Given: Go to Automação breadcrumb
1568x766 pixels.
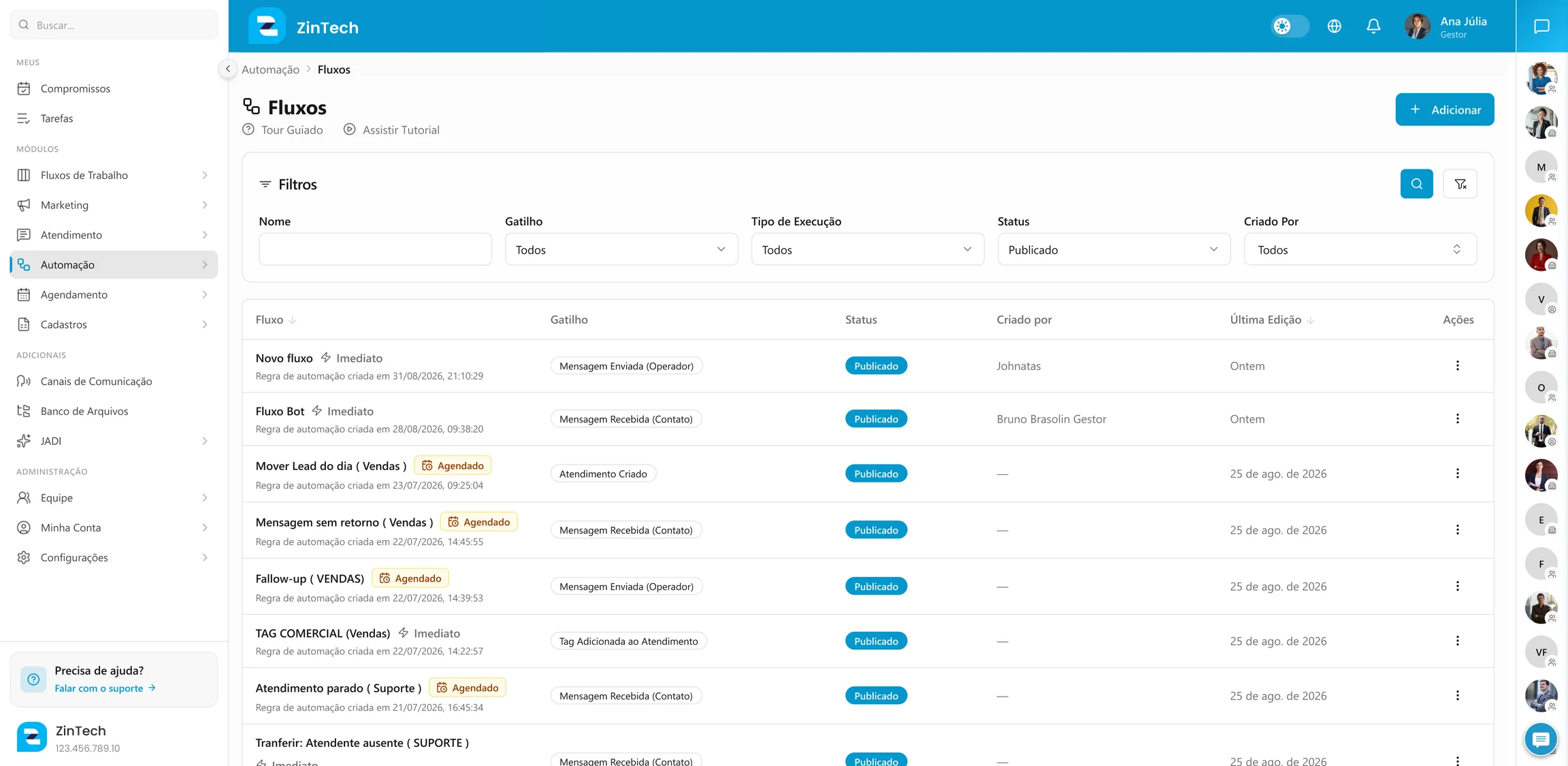Looking at the screenshot, I should coord(270,69).
